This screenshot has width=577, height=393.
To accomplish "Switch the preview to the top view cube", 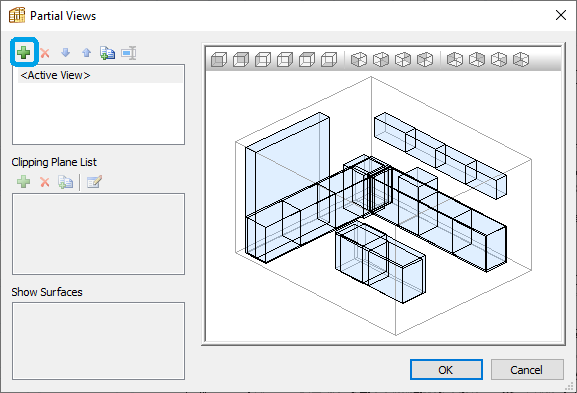I will click(x=307, y=59).
